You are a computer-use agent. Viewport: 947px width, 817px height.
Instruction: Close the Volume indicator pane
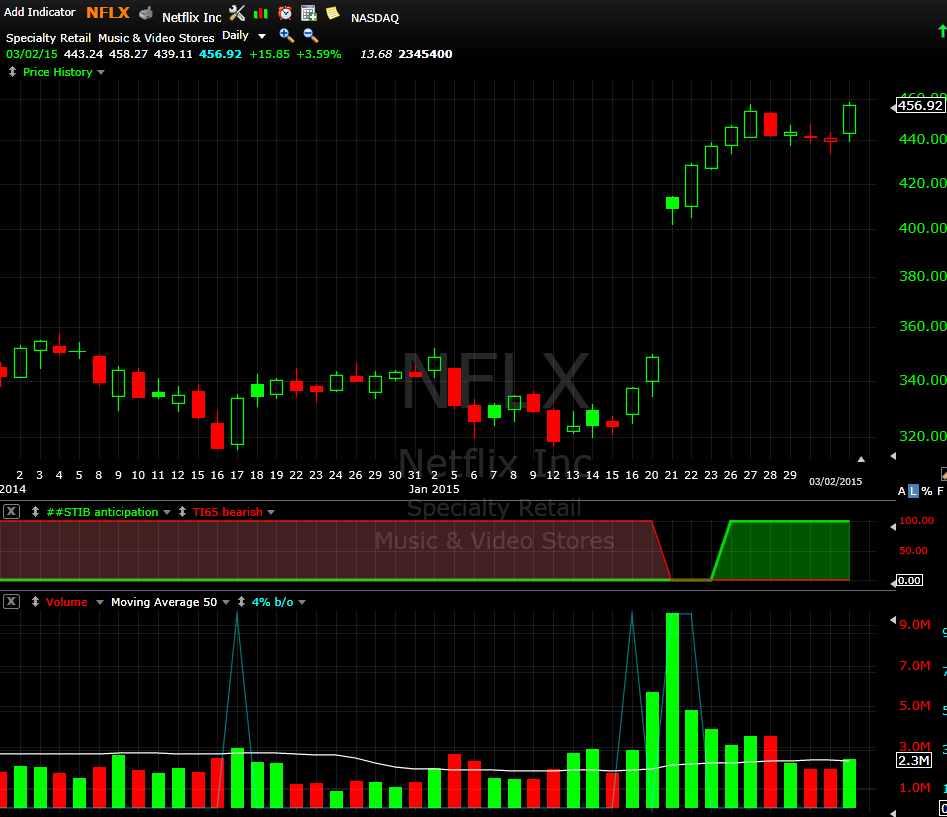click(11, 601)
